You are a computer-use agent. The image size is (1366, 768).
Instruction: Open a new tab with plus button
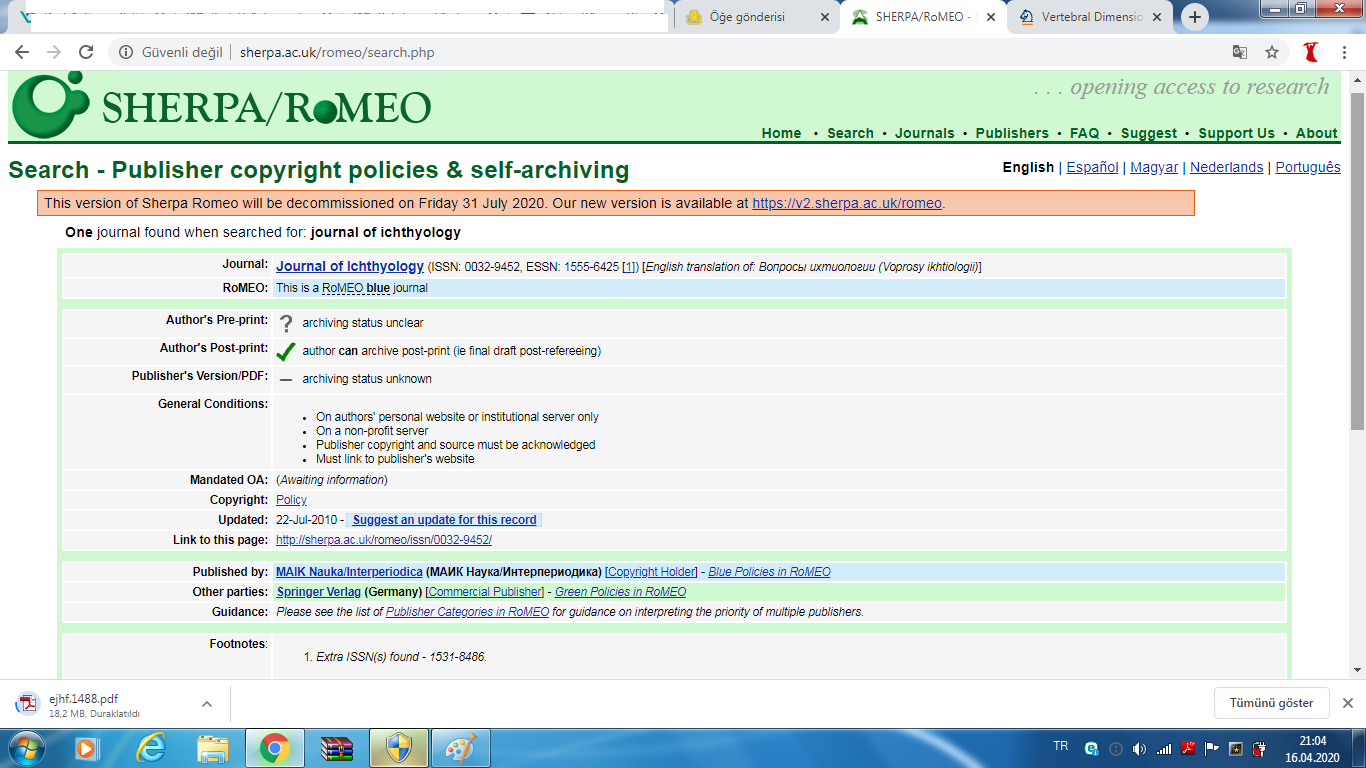tap(1195, 17)
